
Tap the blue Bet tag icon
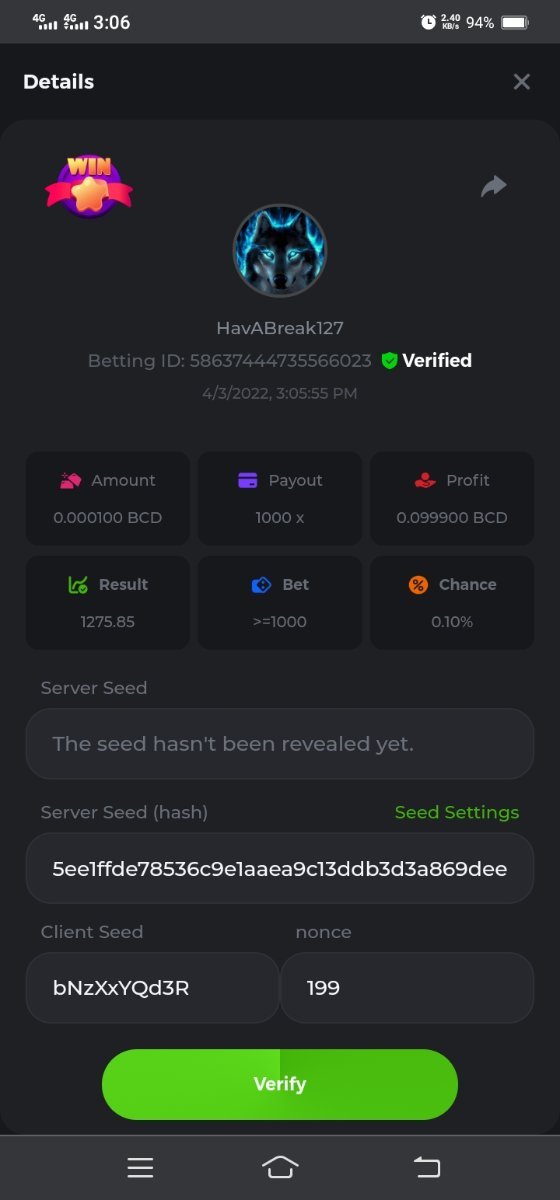point(261,585)
